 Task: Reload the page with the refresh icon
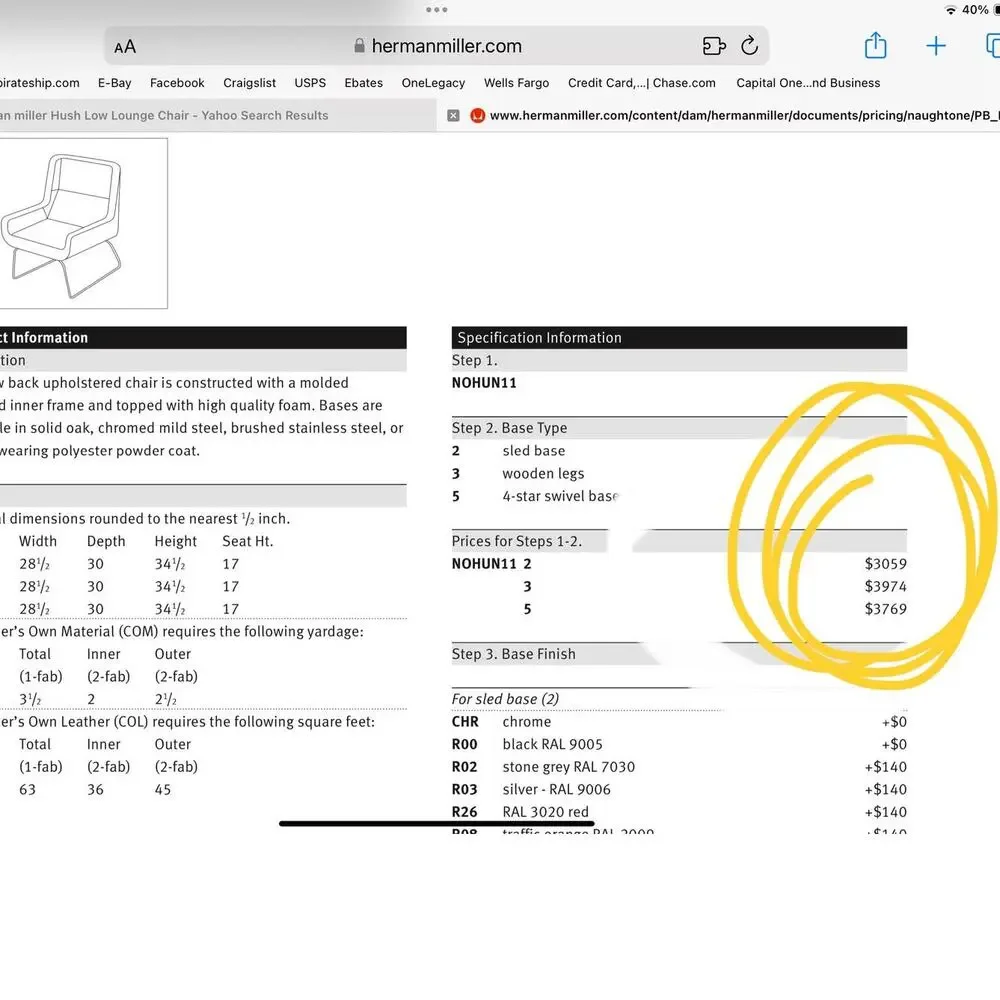click(749, 45)
